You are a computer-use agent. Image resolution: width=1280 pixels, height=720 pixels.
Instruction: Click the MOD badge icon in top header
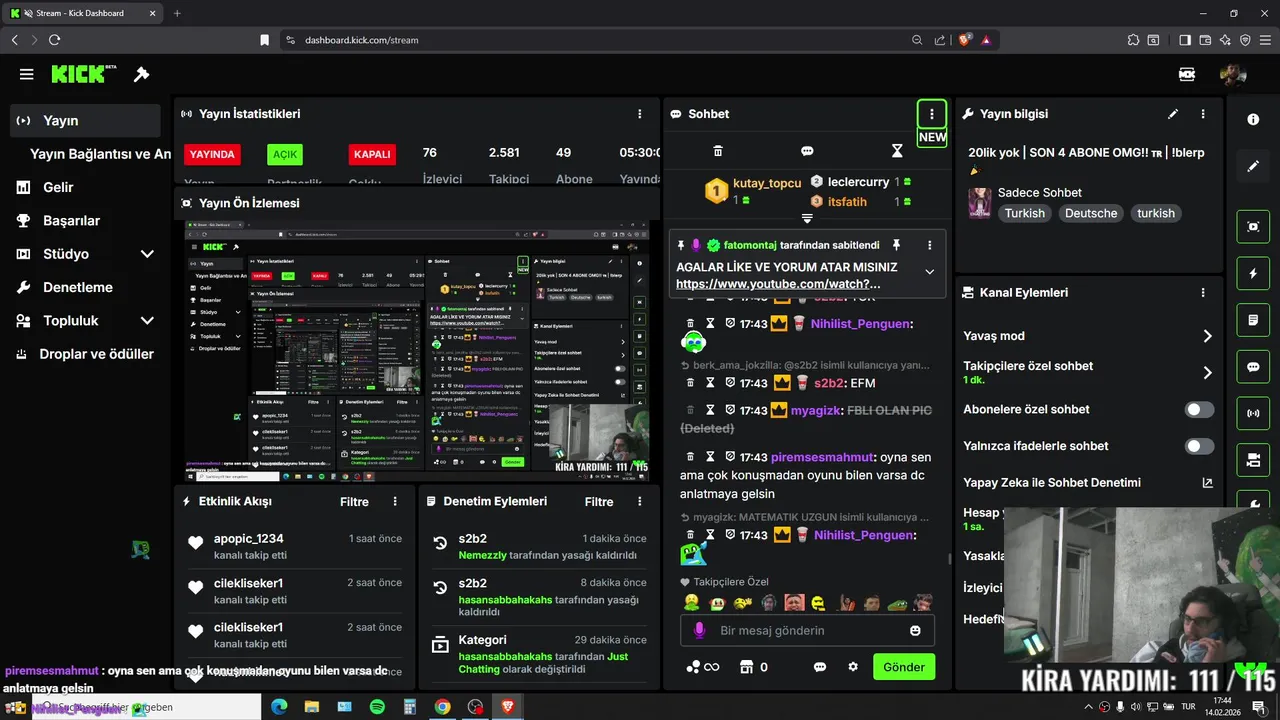(x=1187, y=74)
